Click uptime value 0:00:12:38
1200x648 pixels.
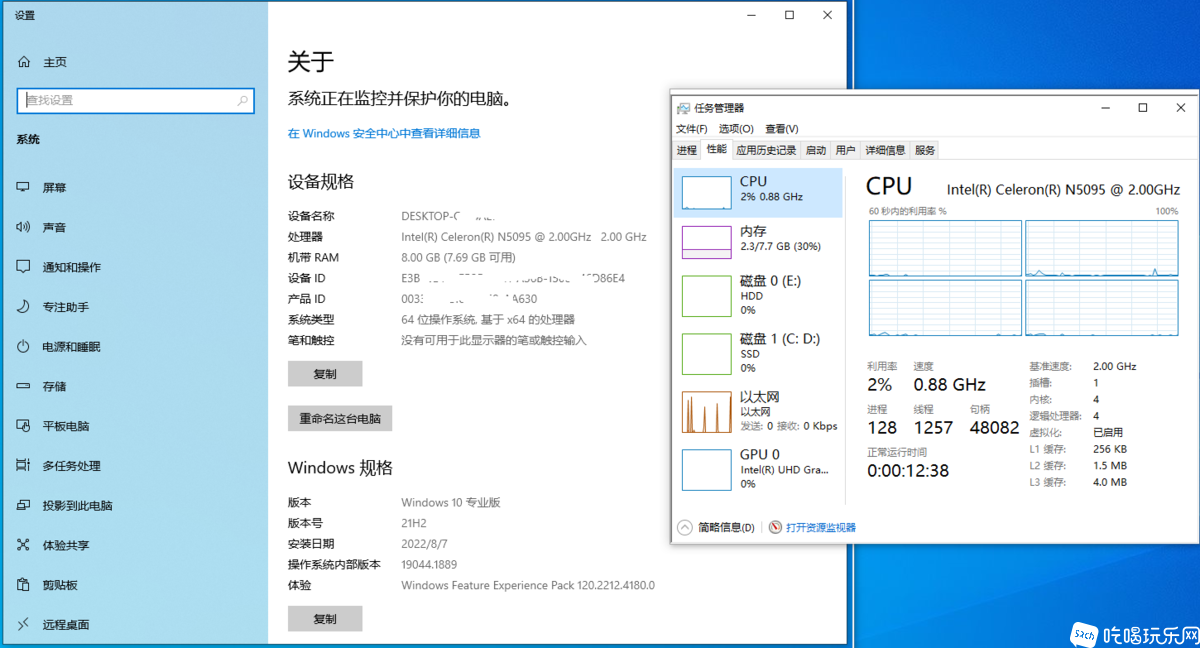click(908, 470)
